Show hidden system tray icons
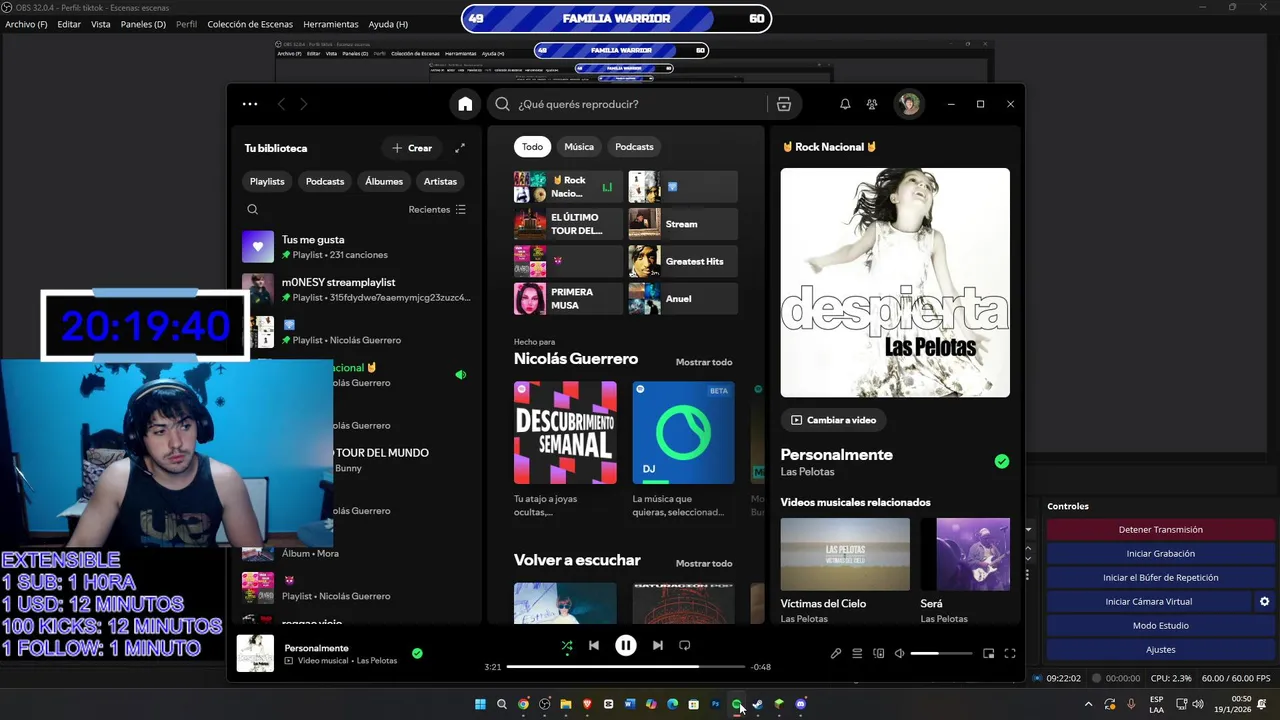1280x720 pixels. (x=1089, y=704)
